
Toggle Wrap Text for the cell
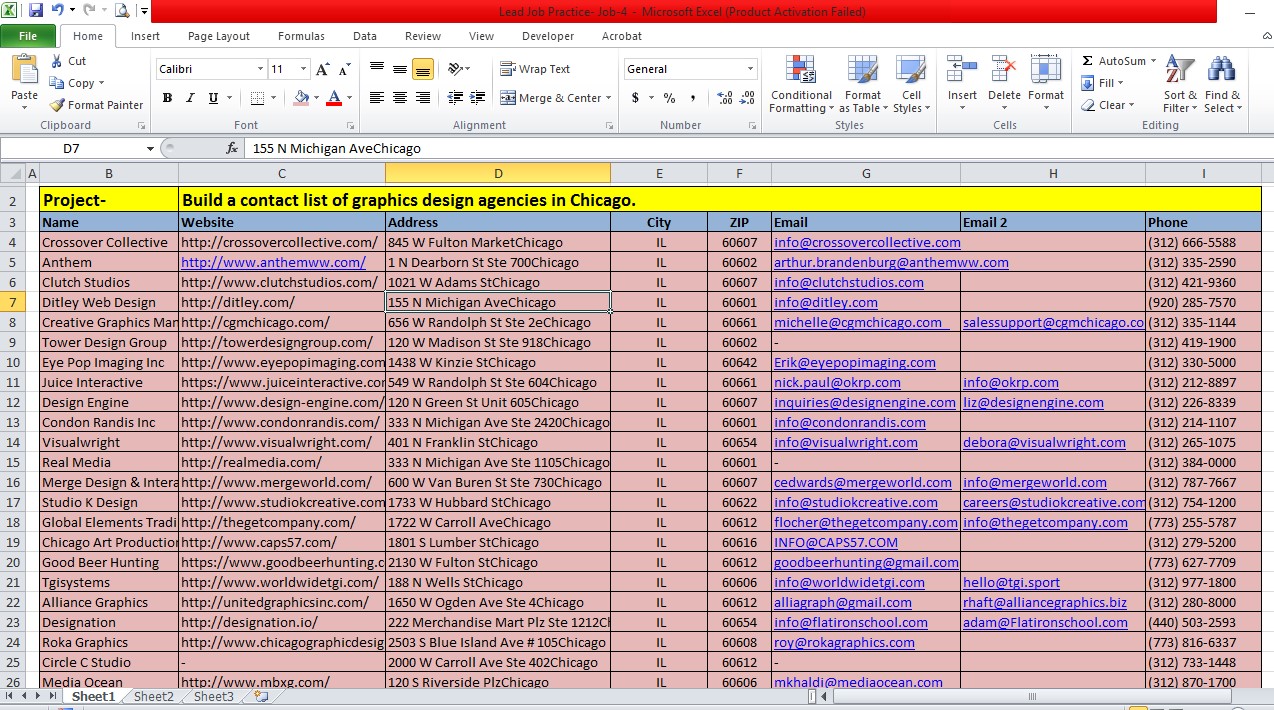click(535, 69)
